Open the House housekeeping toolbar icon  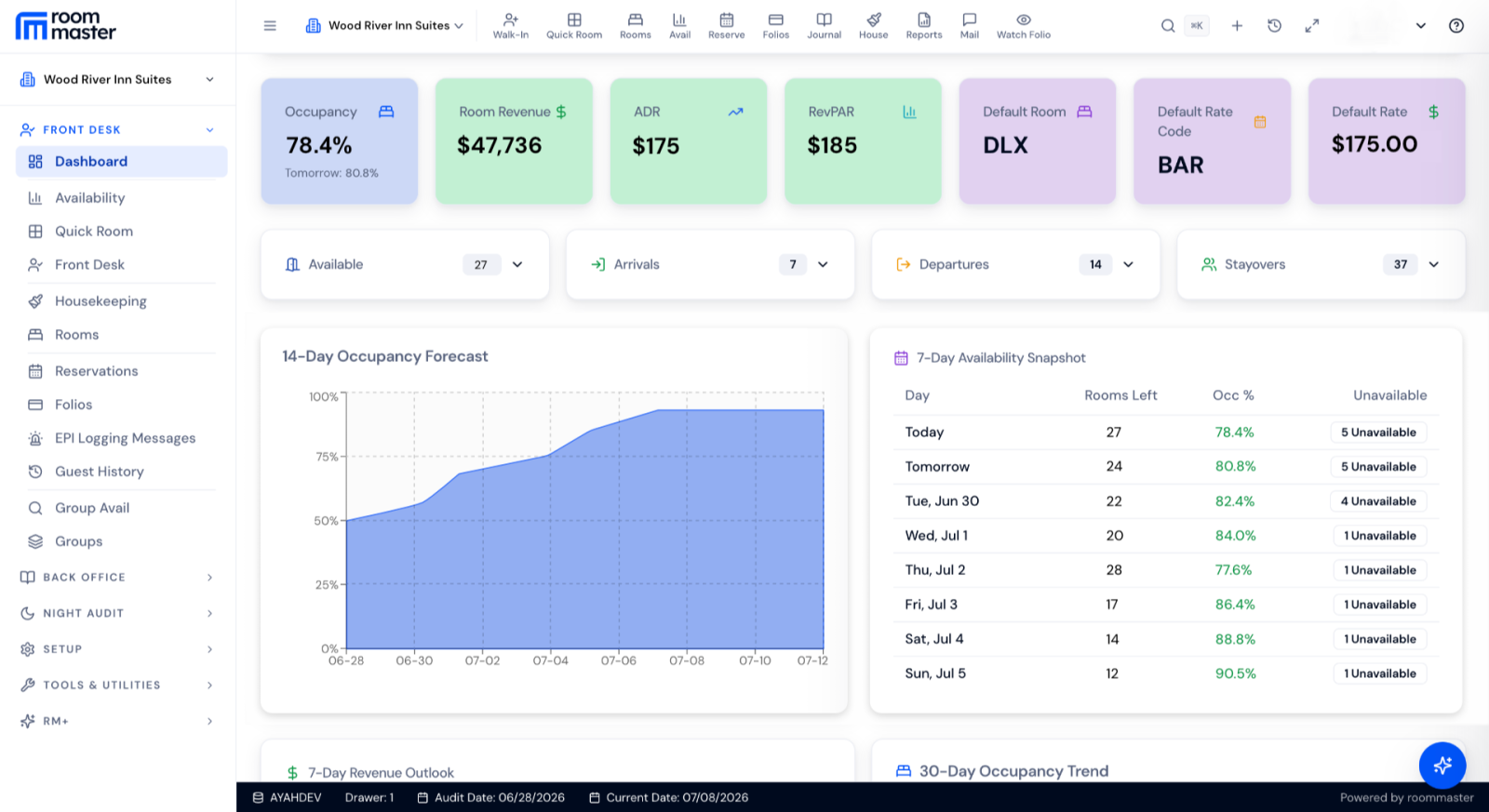[873, 26]
